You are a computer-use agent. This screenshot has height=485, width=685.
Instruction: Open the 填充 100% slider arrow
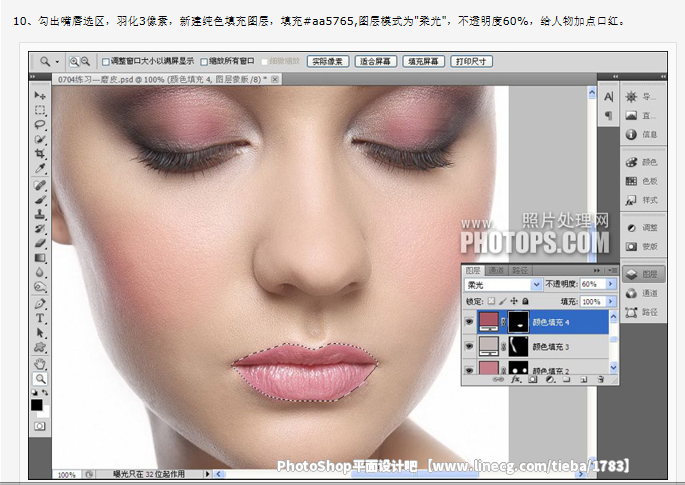pos(611,301)
